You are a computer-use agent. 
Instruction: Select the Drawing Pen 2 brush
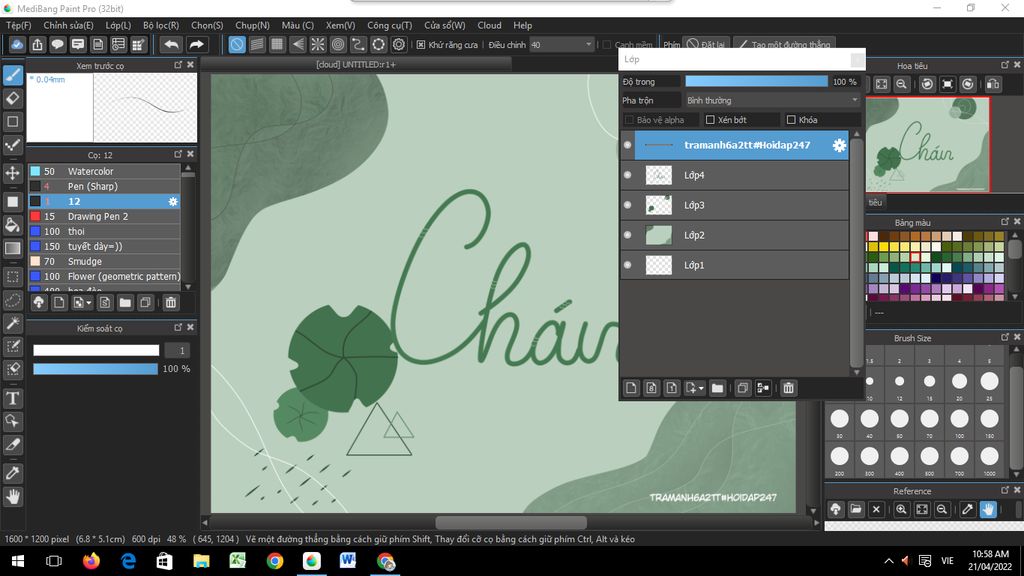[x=104, y=216]
